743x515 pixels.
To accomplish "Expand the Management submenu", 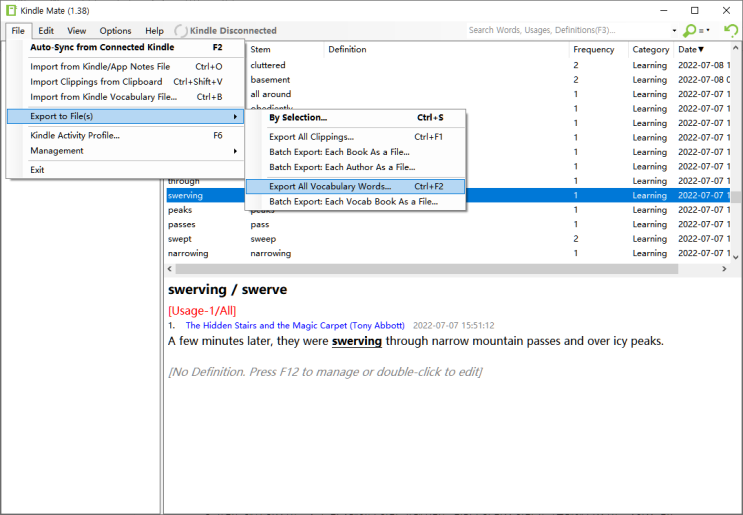I will [126, 151].
